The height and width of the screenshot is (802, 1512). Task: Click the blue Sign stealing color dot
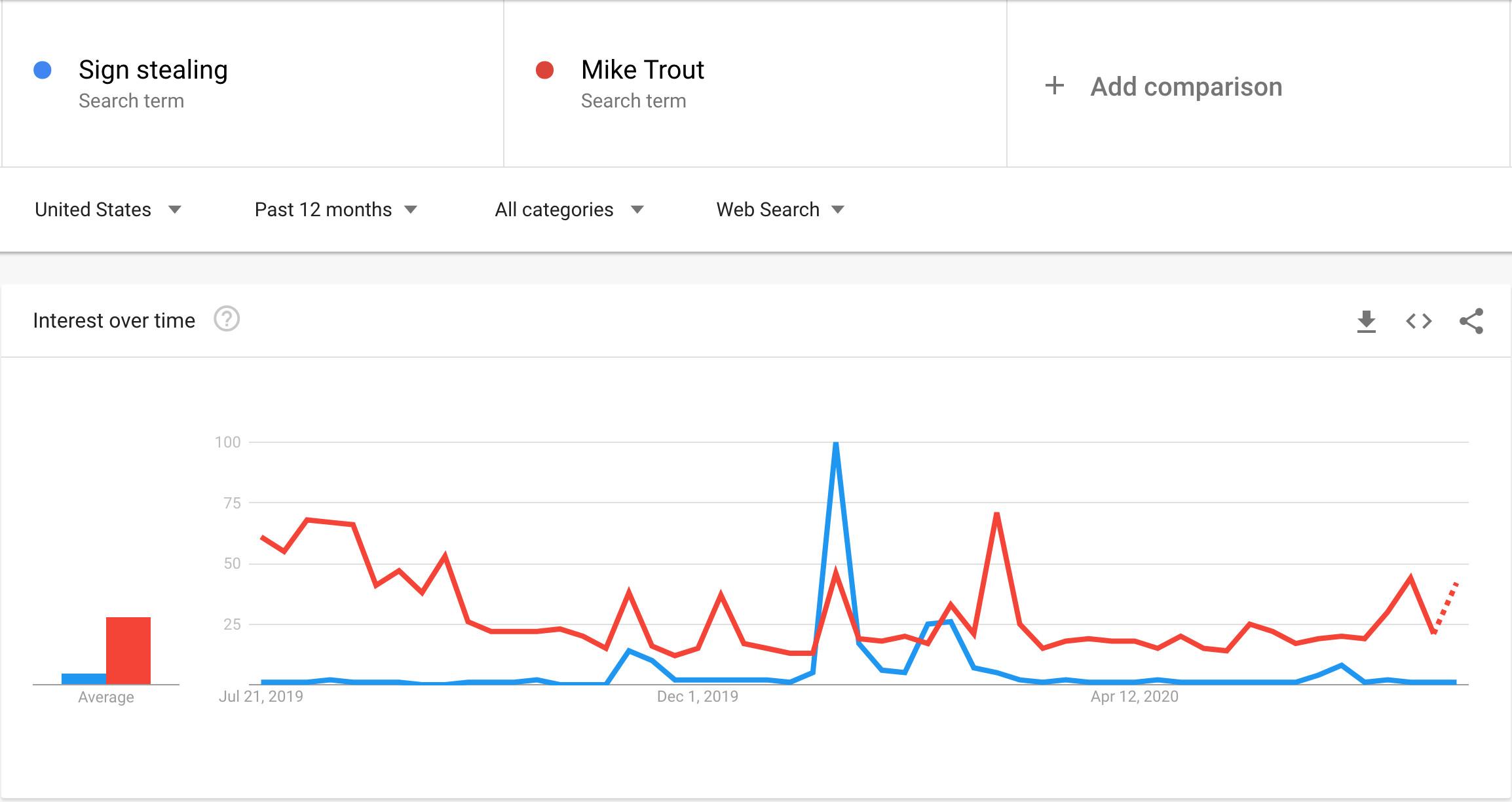(43, 70)
